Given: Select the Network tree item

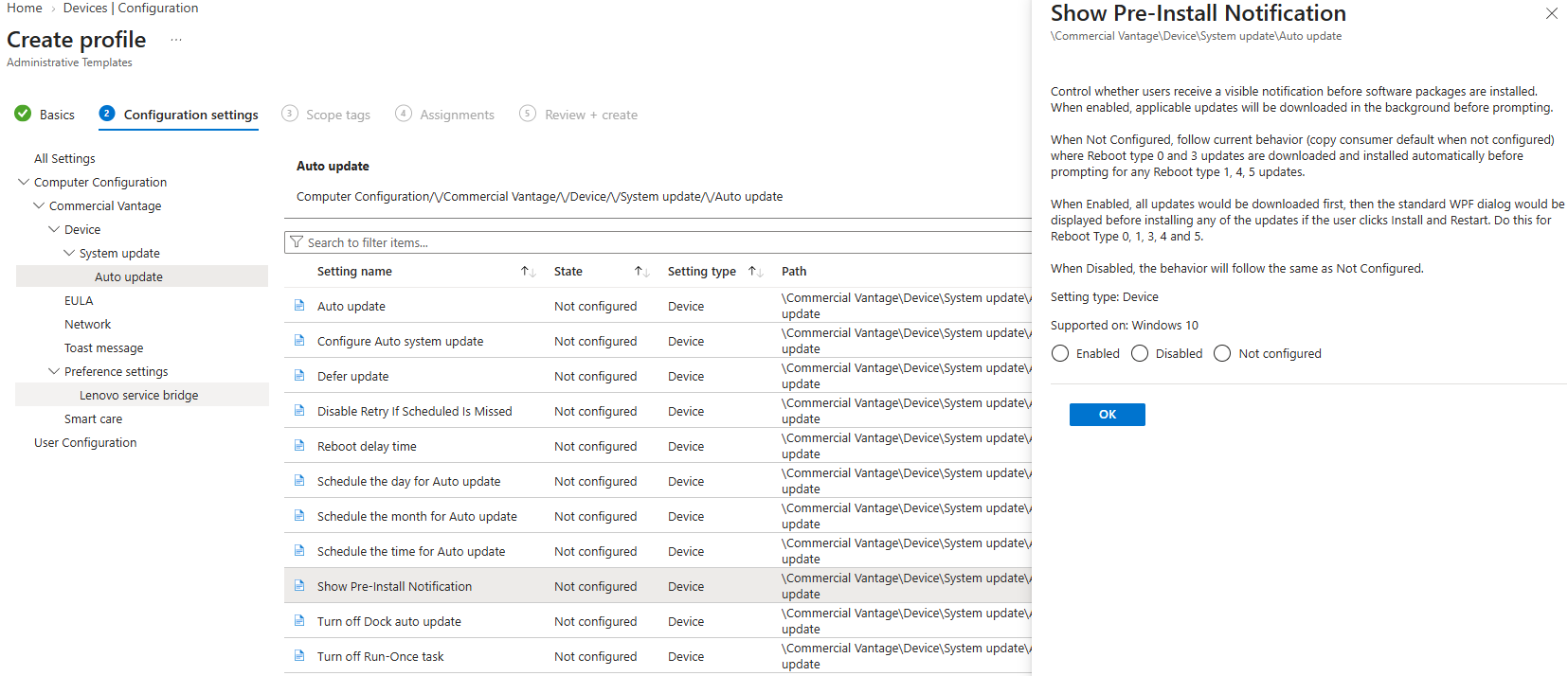Looking at the screenshot, I should [87, 324].
